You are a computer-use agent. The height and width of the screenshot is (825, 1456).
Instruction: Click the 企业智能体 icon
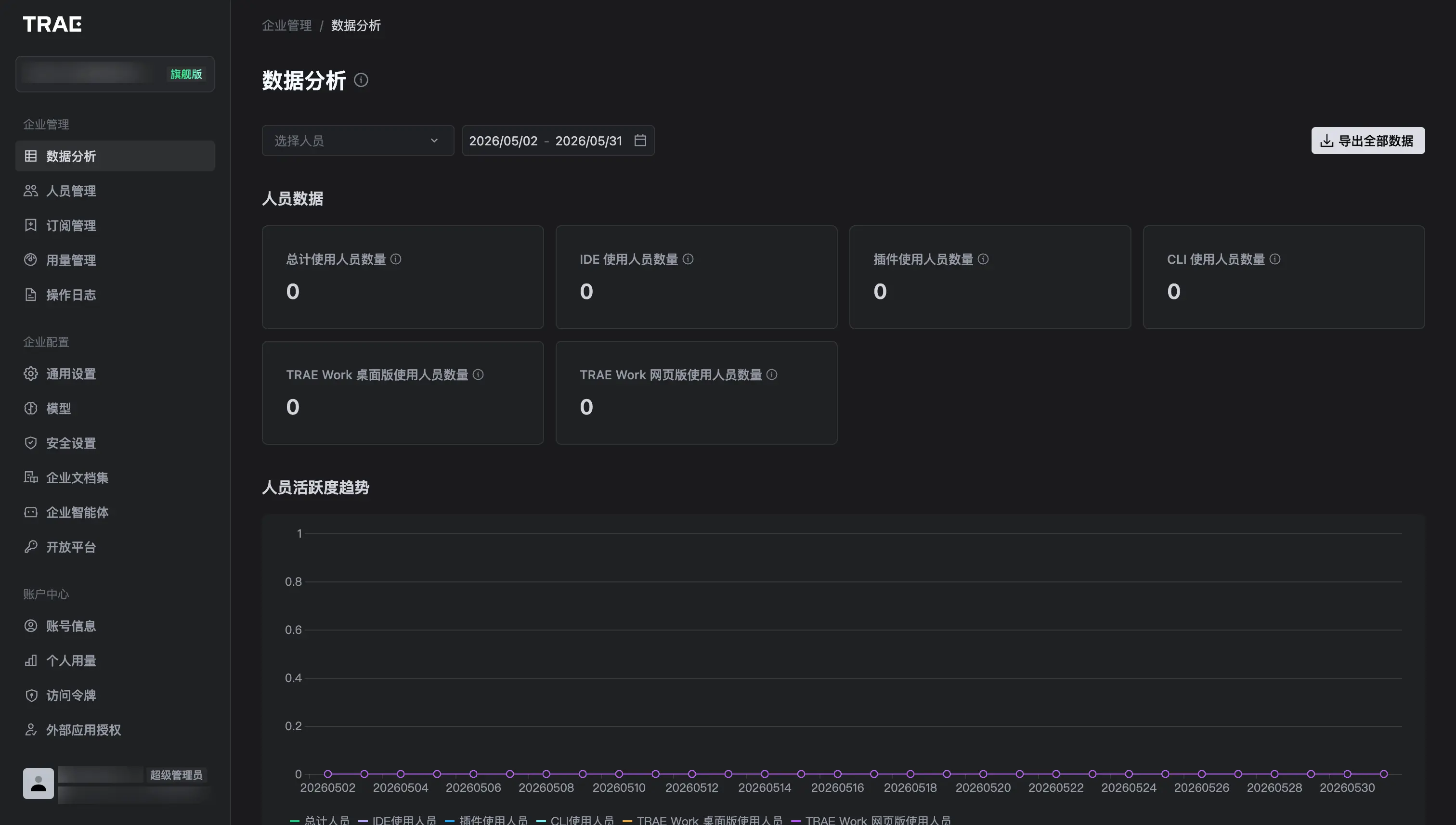pyautogui.click(x=31, y=512)
